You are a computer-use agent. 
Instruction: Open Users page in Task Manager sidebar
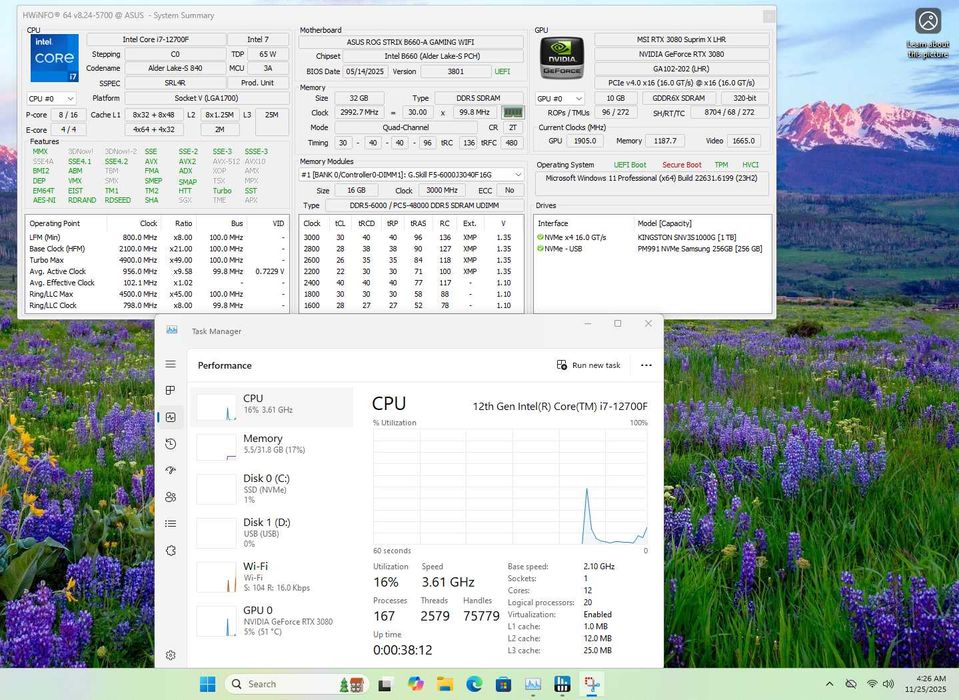point(171,497)
